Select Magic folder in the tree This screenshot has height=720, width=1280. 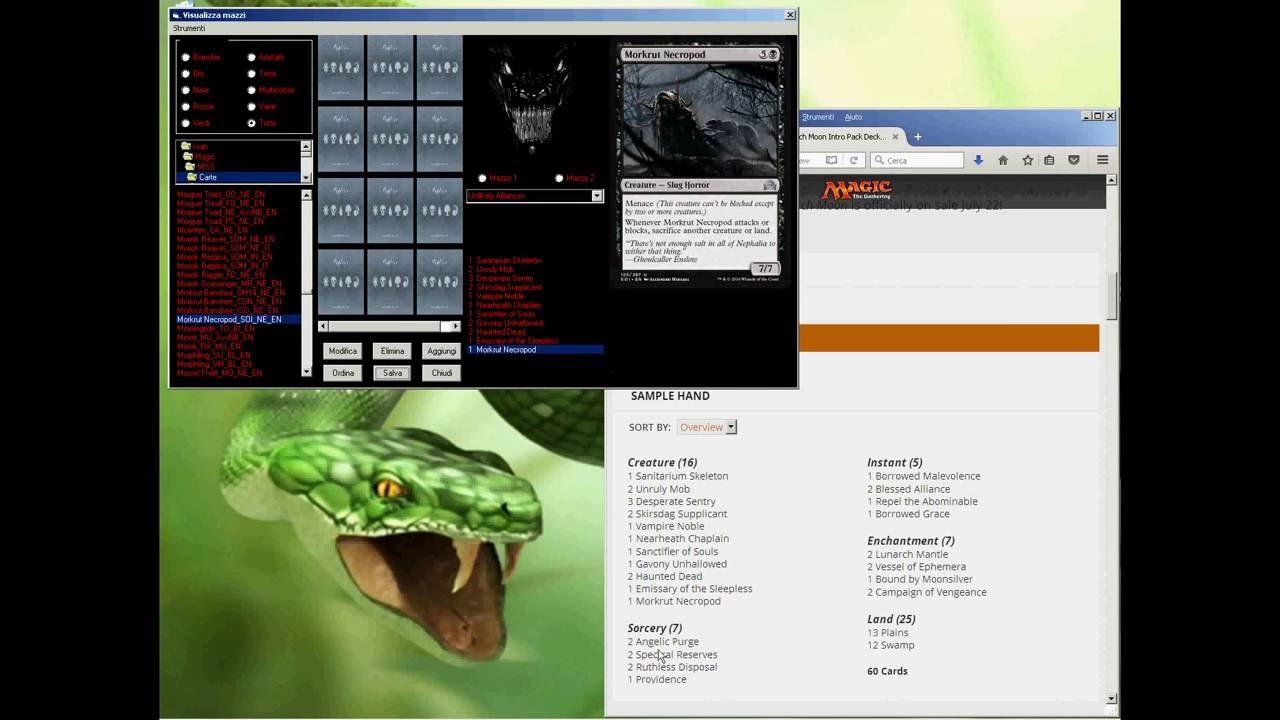205,157
